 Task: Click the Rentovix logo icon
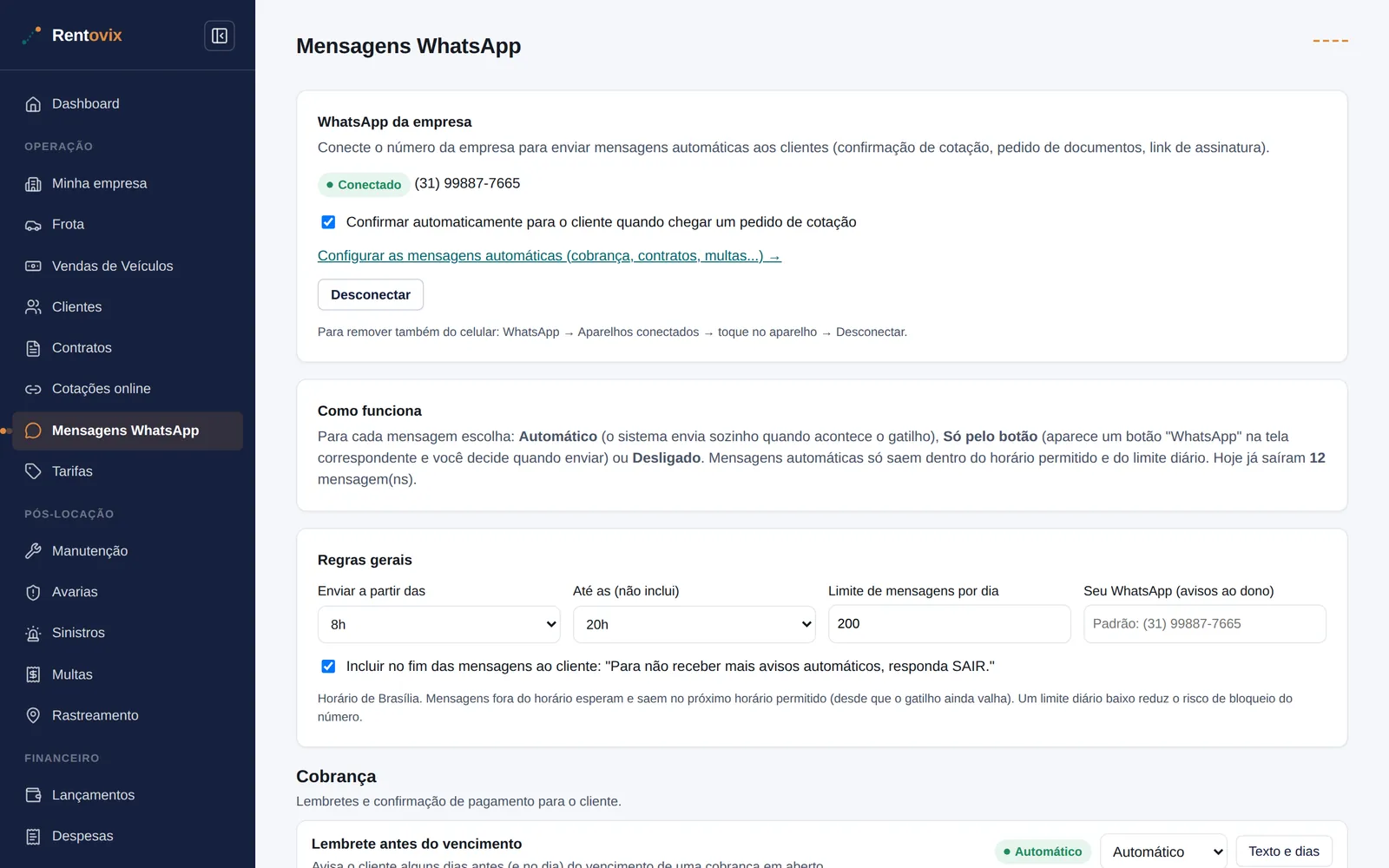pyautogui.click(x=32, y=36)
